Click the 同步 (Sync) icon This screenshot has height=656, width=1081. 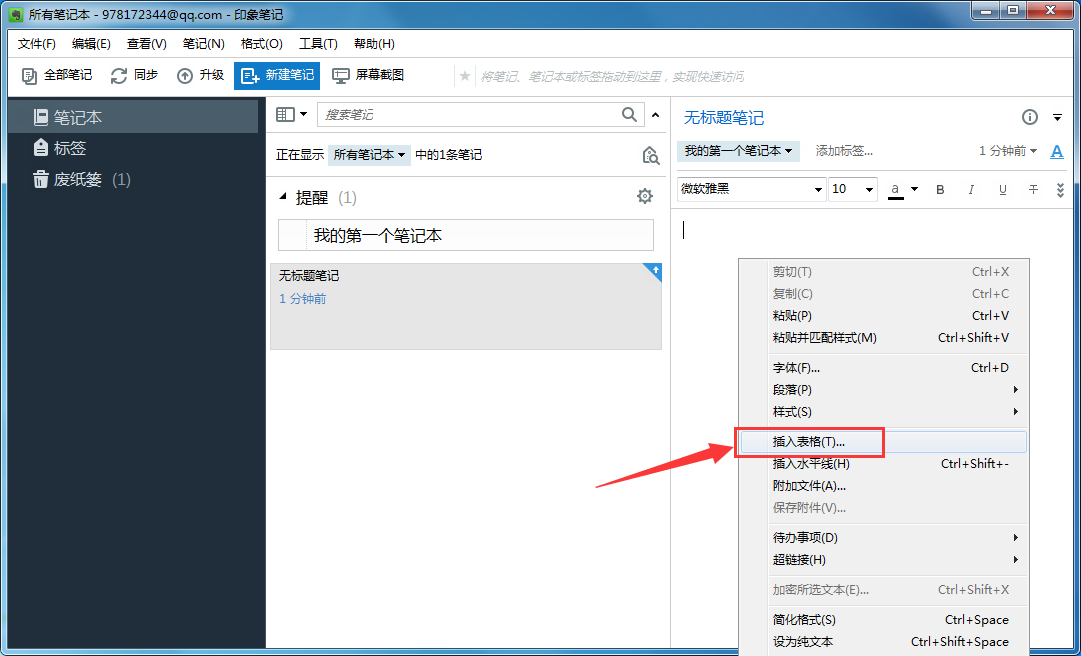117,75
